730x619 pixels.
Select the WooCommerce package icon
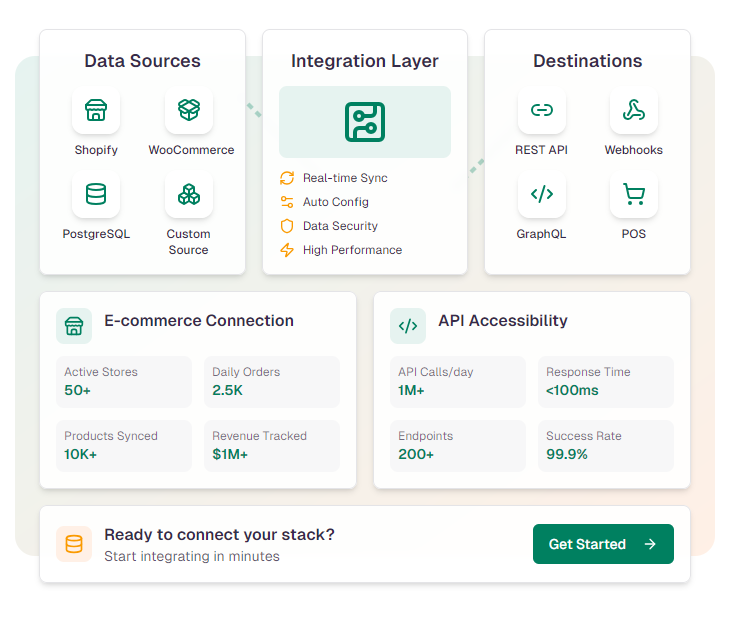tap(189, 110)
